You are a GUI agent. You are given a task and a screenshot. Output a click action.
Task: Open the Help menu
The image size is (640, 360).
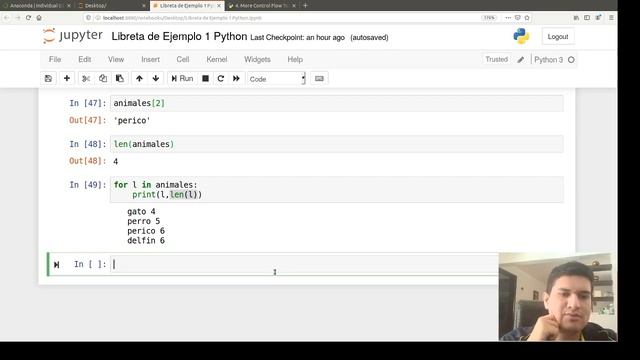pyautogui.click(x=295, y=60)
